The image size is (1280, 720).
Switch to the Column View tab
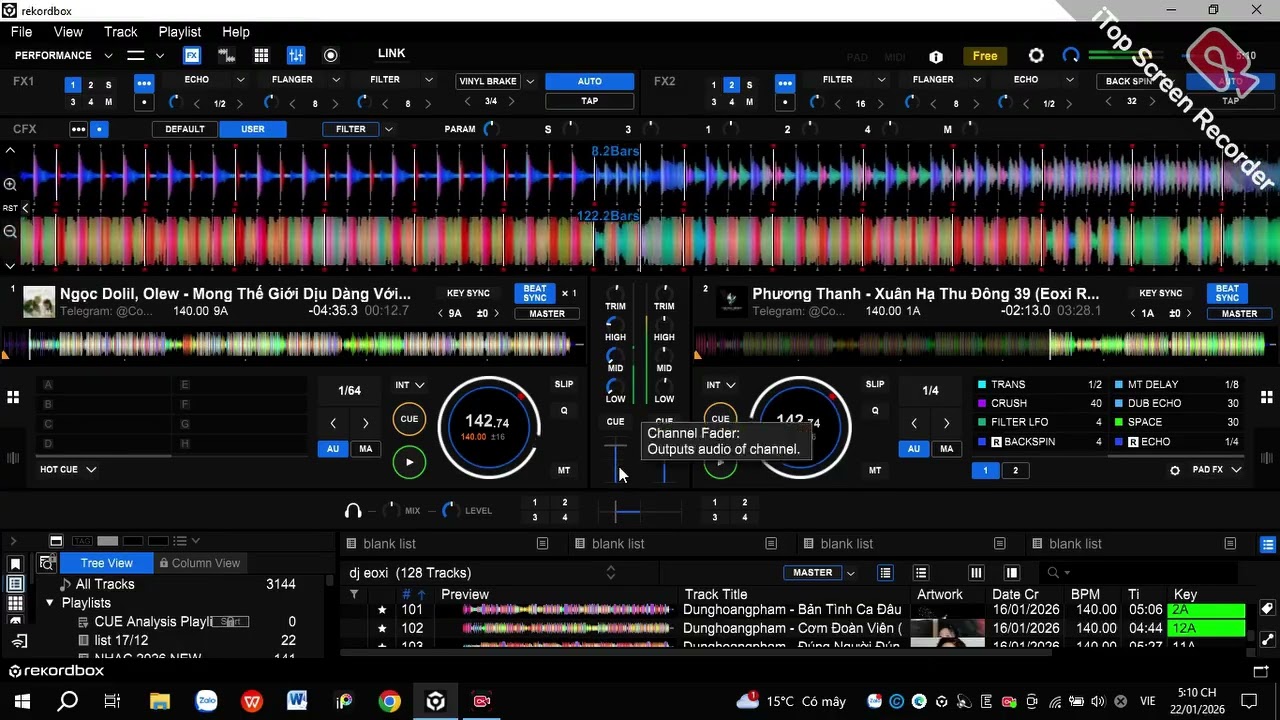(199, 563)
